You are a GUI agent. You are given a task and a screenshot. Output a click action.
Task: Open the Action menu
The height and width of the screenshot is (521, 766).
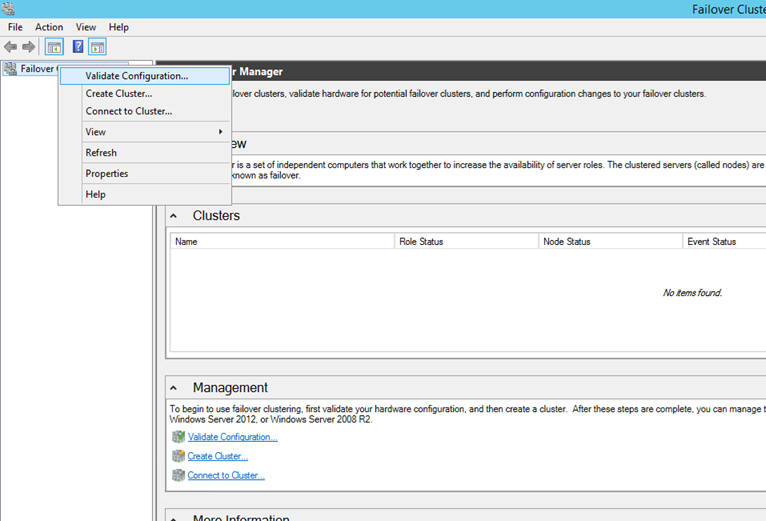[49, 27]
